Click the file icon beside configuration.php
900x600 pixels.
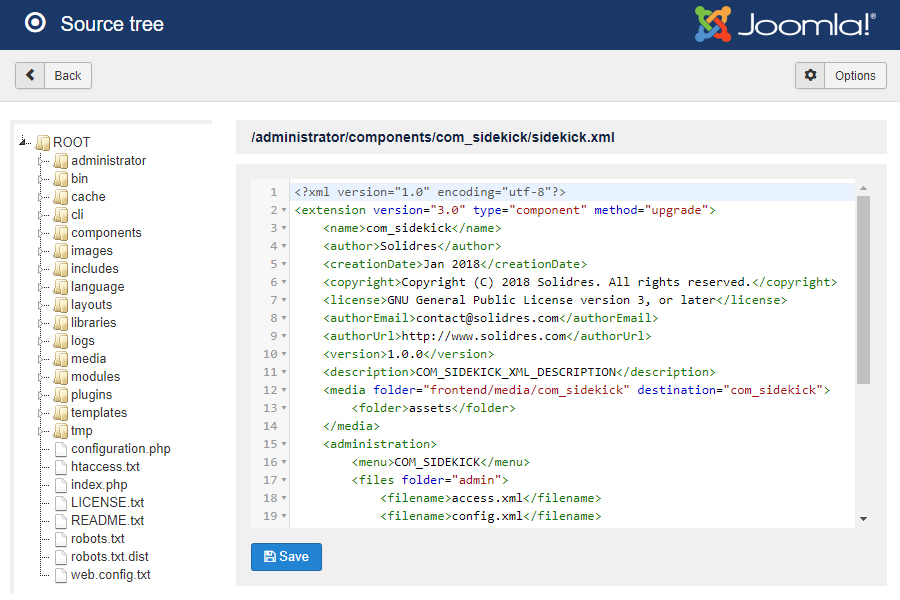coord(59,449)
